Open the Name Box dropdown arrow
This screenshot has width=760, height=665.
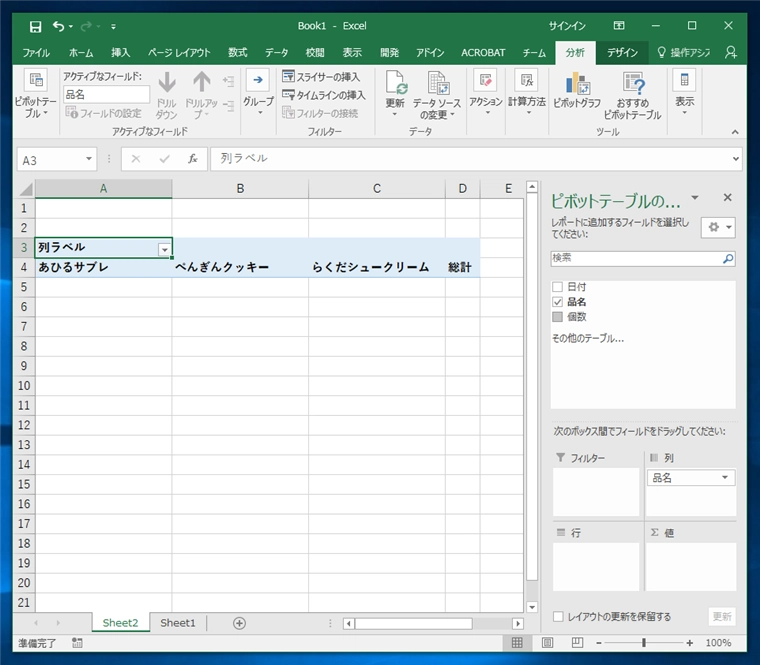(x=89, y=159)
